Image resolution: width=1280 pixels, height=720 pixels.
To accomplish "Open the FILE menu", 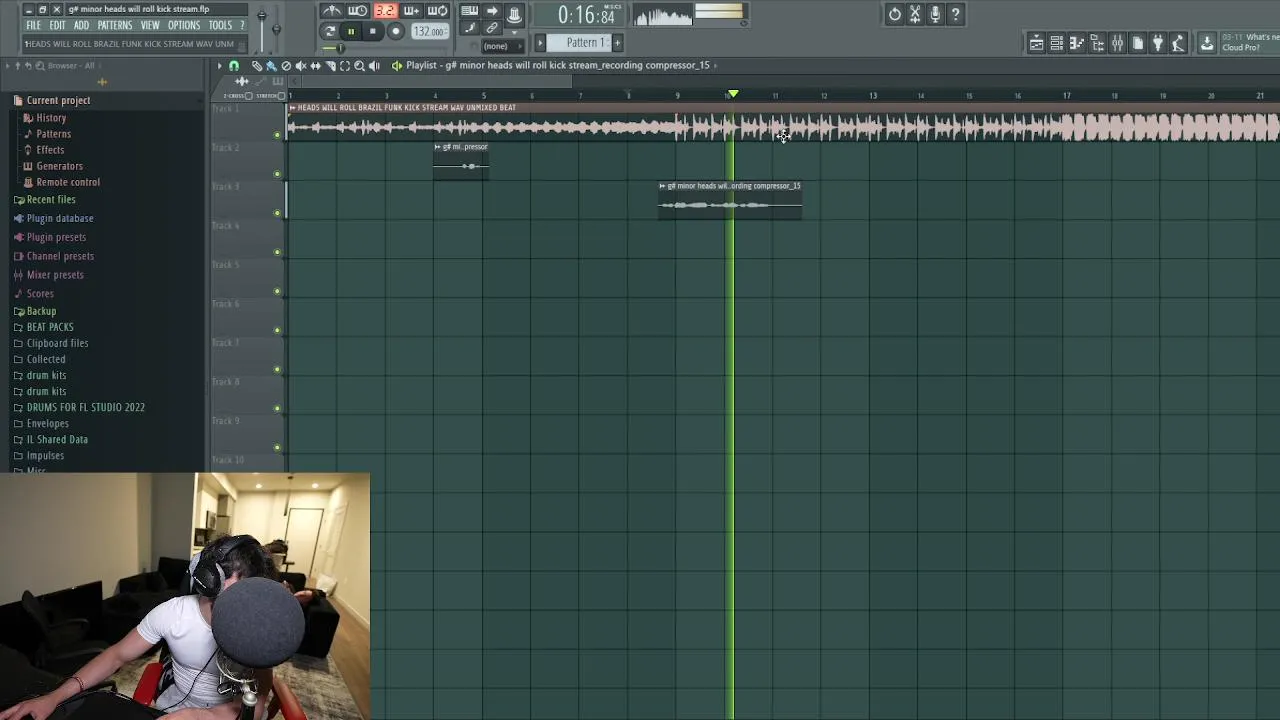I will [34, 25].
